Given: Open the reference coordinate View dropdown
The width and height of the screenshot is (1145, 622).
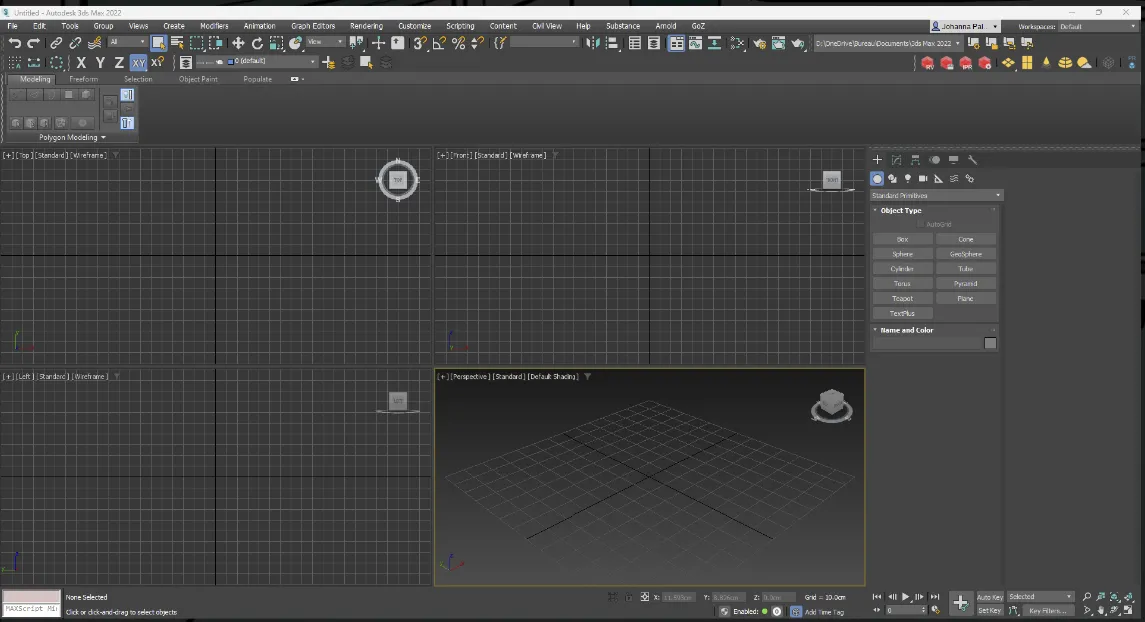Looking at the screenshot, I should (x=325, y=42).
